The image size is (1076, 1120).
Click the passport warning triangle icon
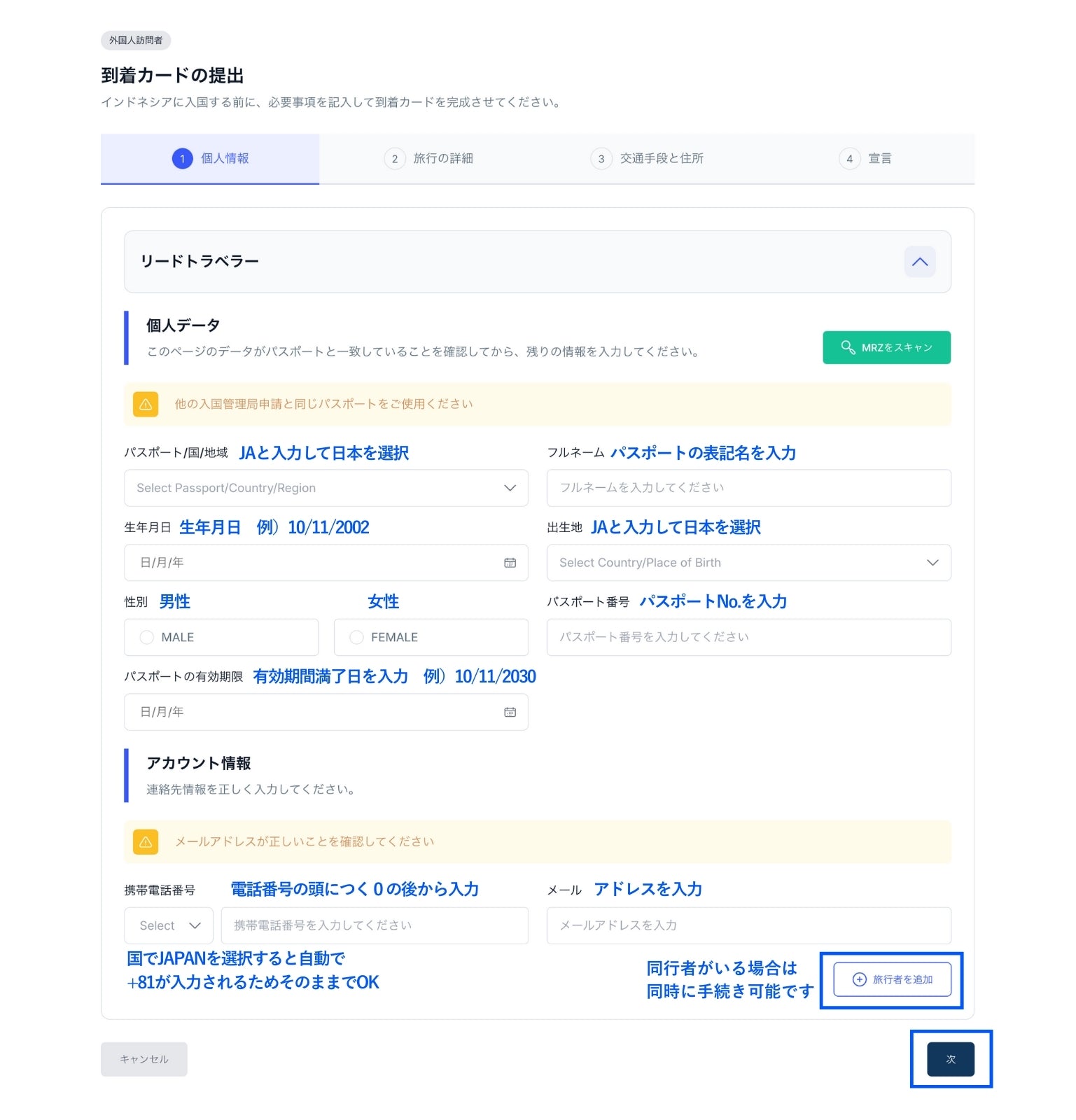tap(146, 404)
